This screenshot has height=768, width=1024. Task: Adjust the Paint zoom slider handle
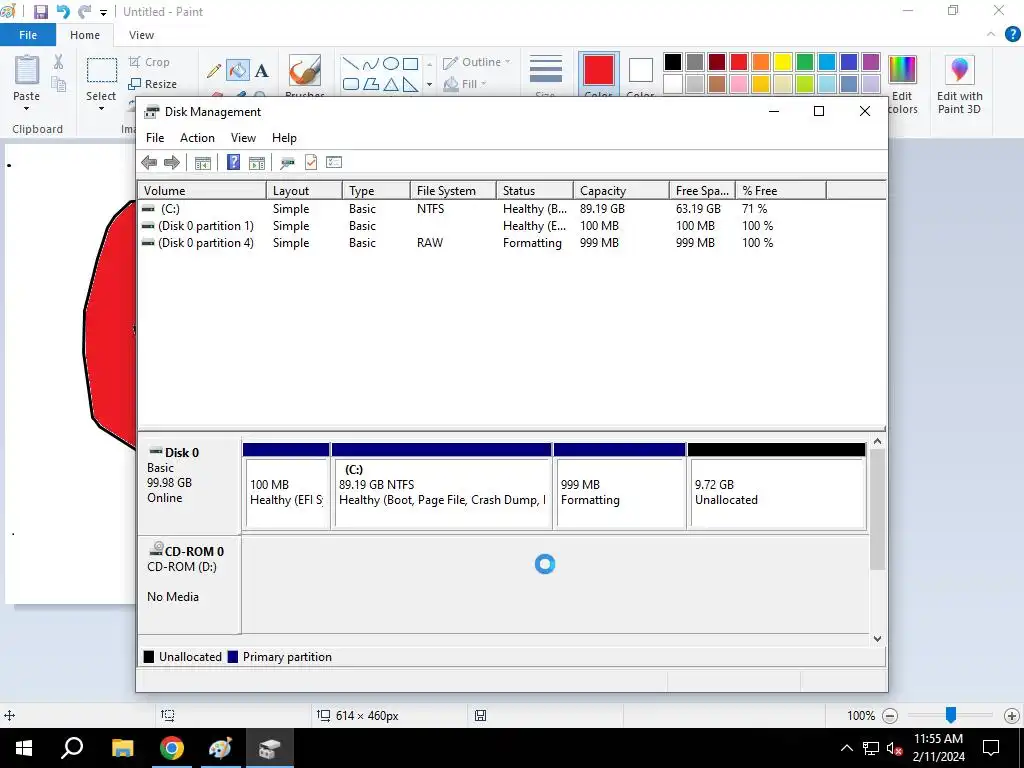tap(951, 715)
